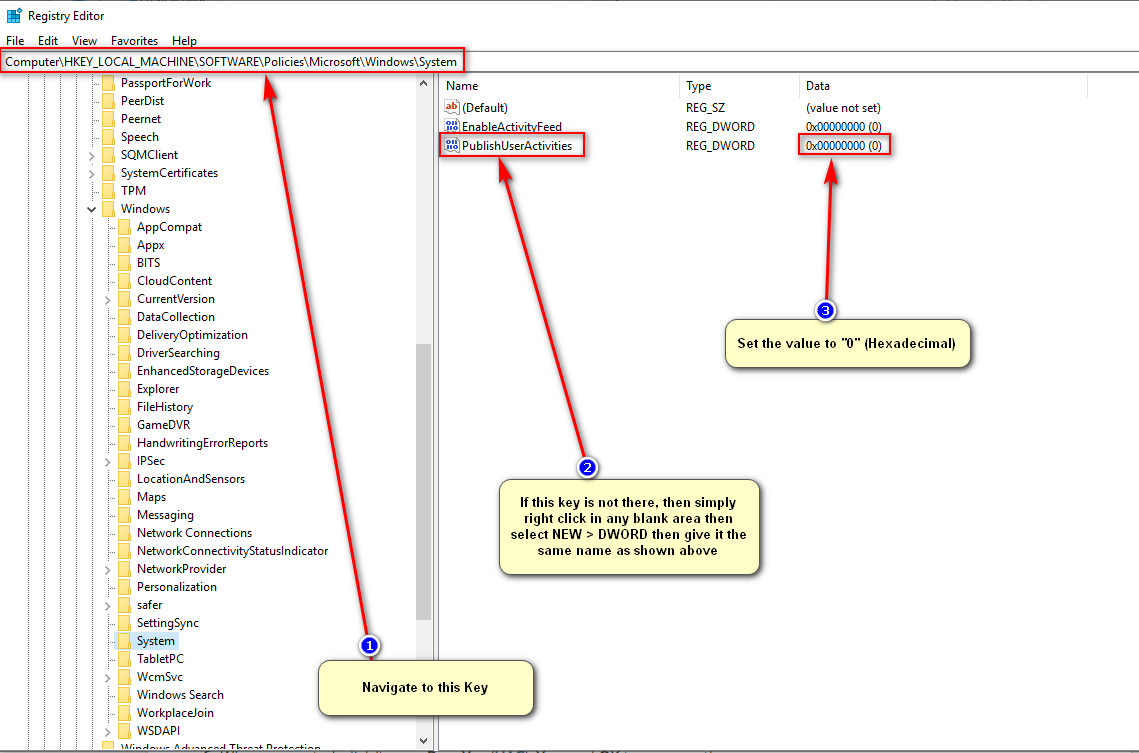This screenshot has height=753, width=1139.
Task: Select the (Default) string value icon
Action: pos(452,107)
